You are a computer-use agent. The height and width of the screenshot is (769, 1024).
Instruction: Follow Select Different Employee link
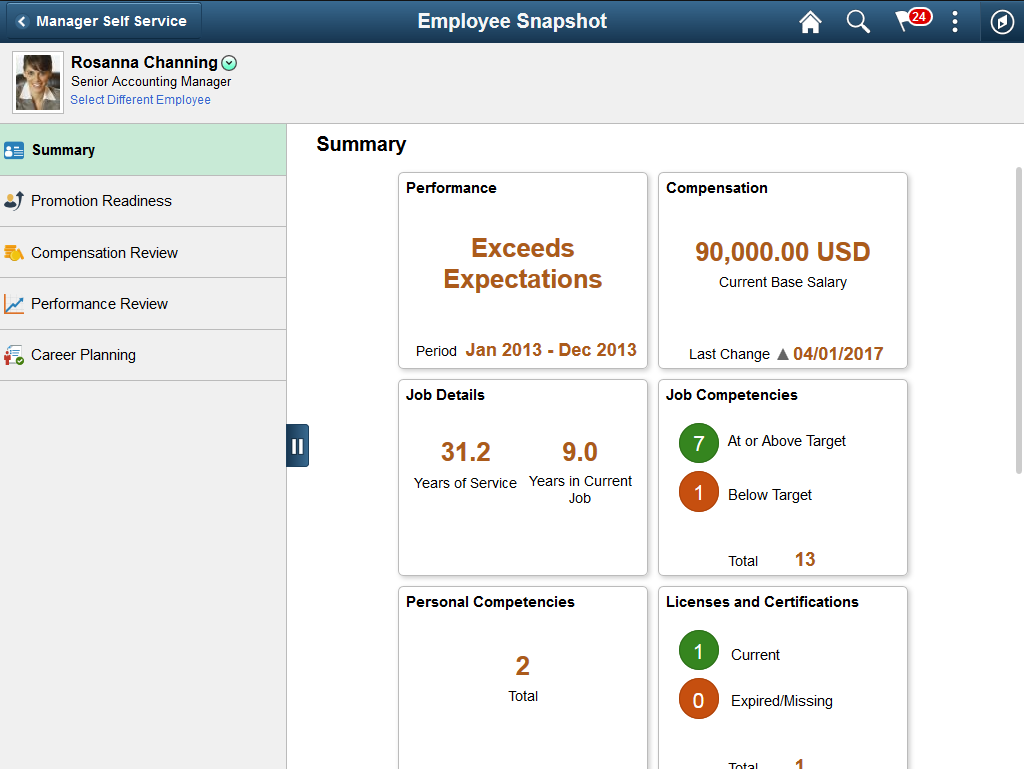pyautogui.click(x=140, y=100)
